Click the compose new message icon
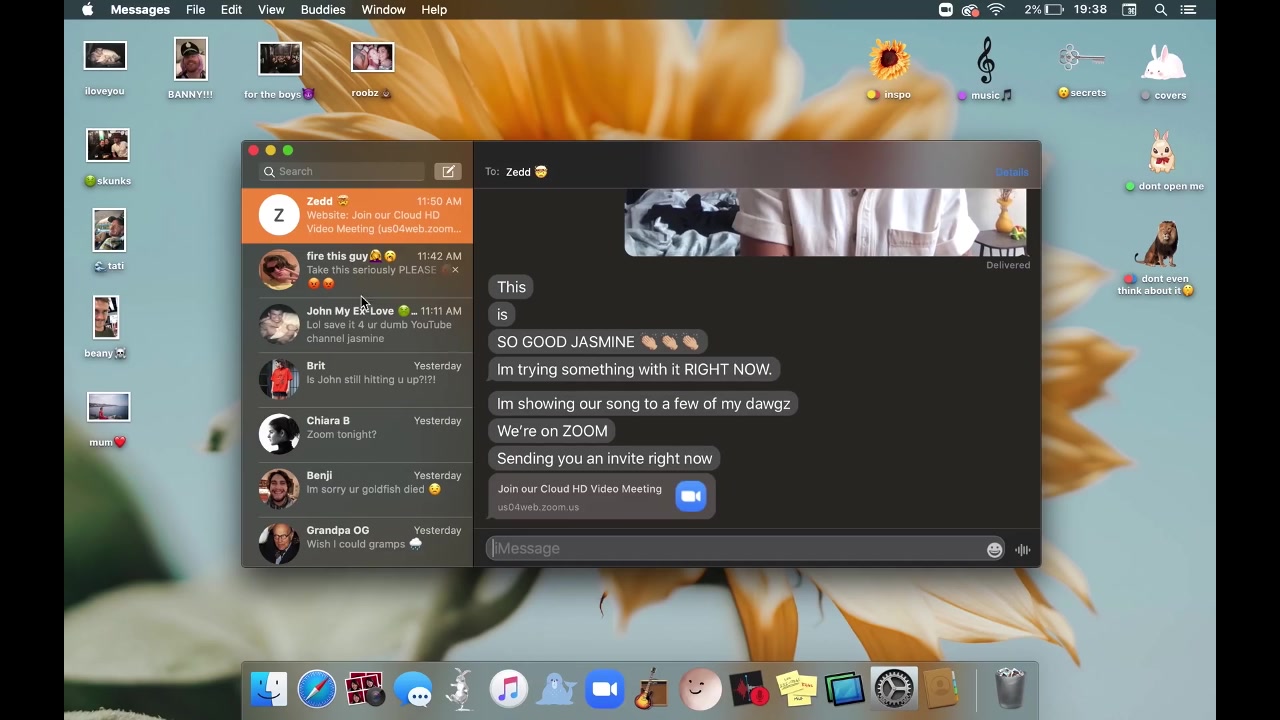 click(x=448, y=172)
